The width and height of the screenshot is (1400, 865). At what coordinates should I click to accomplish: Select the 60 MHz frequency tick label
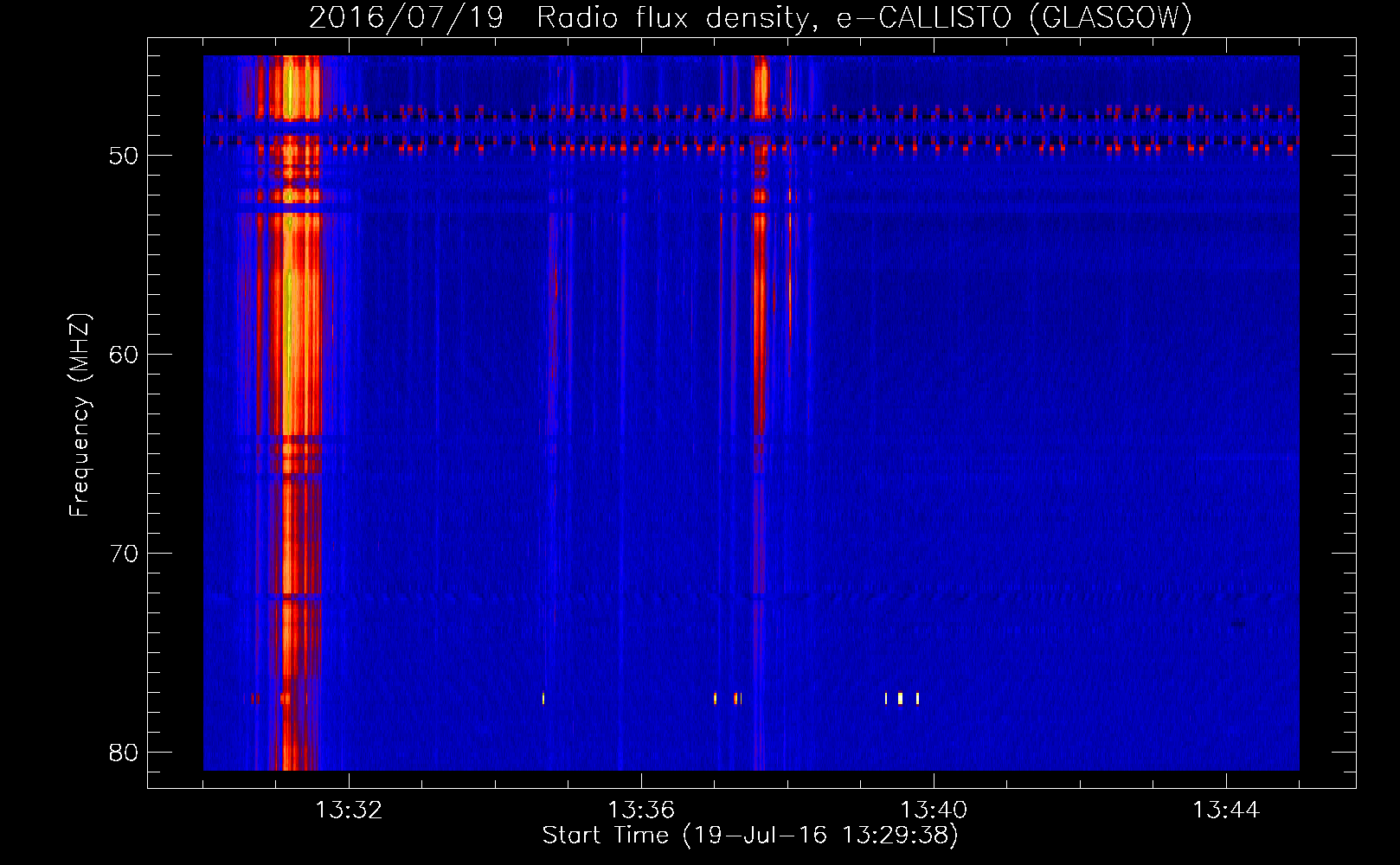[124, 356]
